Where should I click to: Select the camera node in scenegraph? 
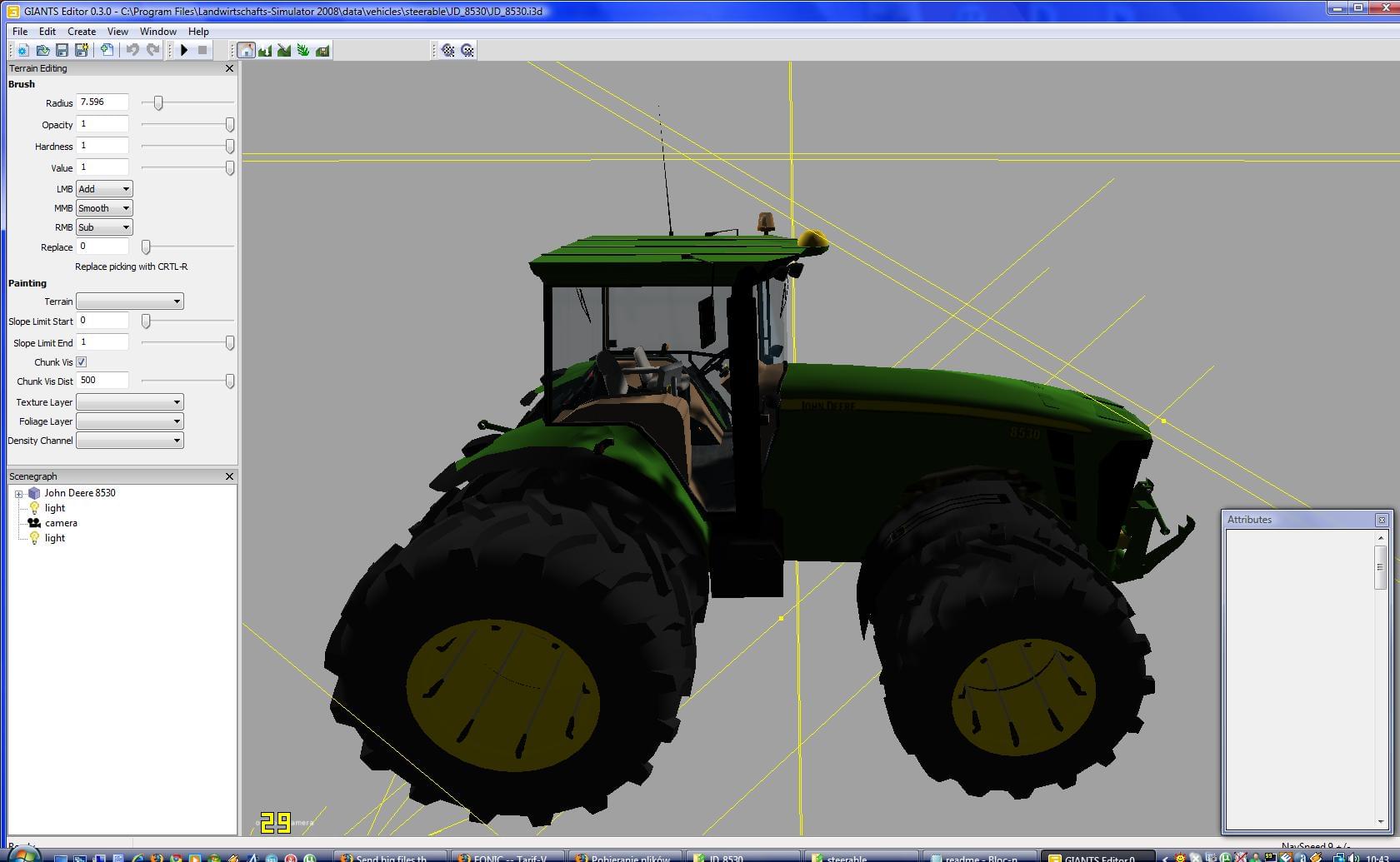(x=61, y=523)
